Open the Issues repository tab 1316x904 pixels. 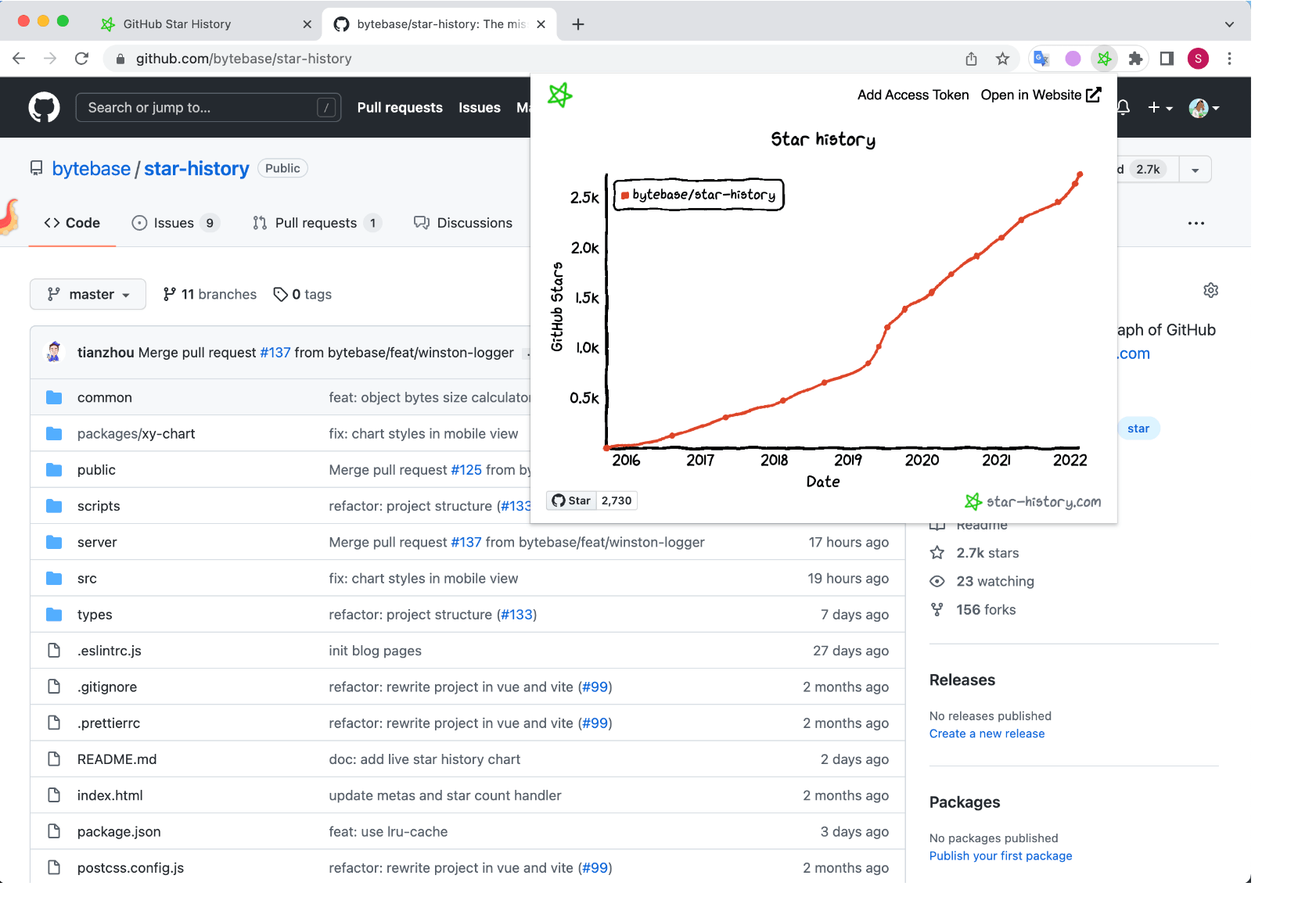click(x=176, y=223)
